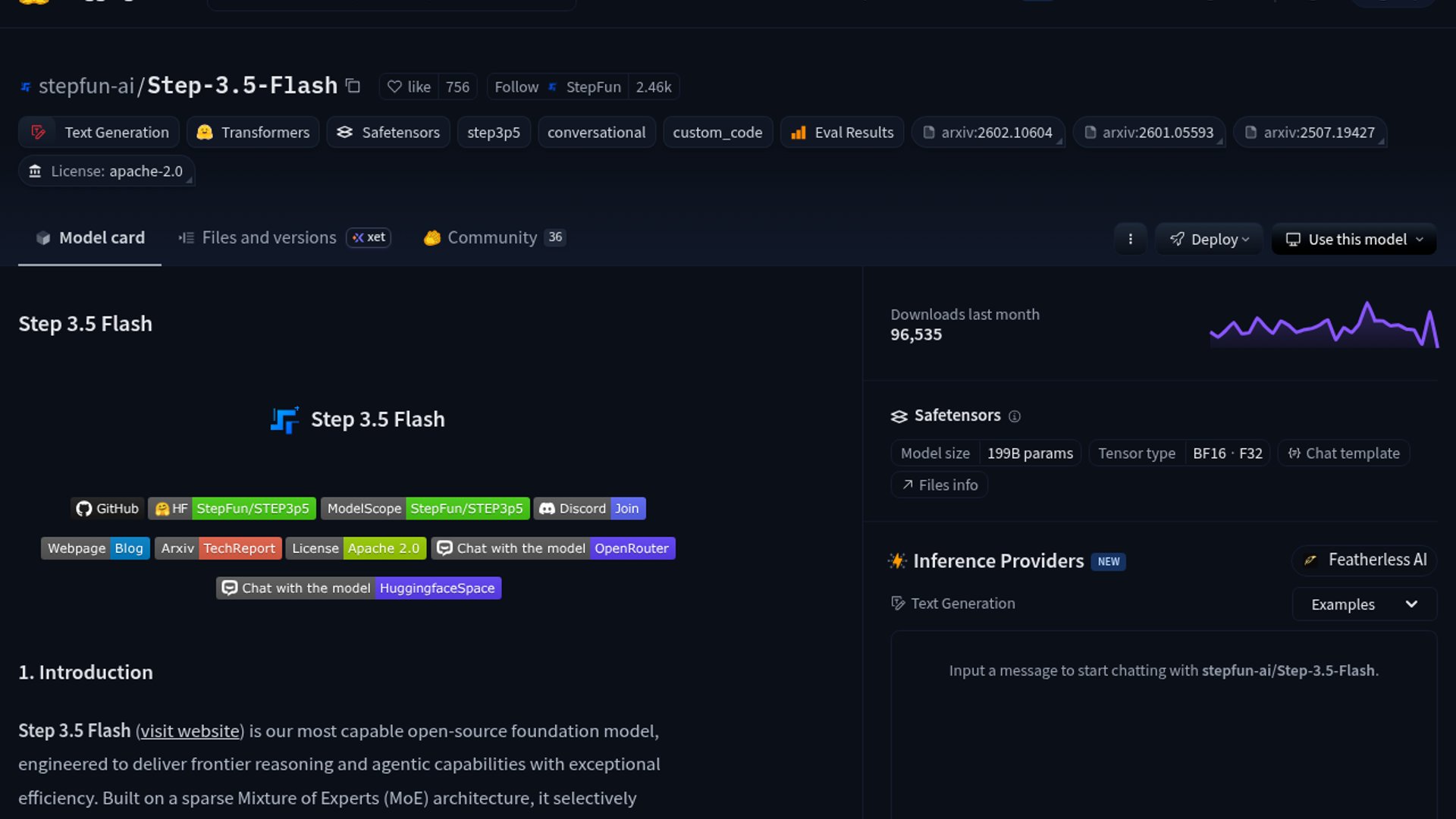Open the License apache-2.0 tag
This screenshot has height=819, width=1456.
pyautogui.click(x=106, y=171)
